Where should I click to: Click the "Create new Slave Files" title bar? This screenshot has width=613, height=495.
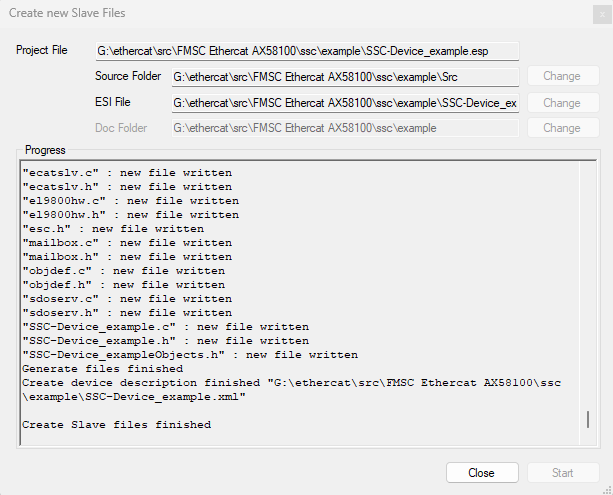coord(67,13)
